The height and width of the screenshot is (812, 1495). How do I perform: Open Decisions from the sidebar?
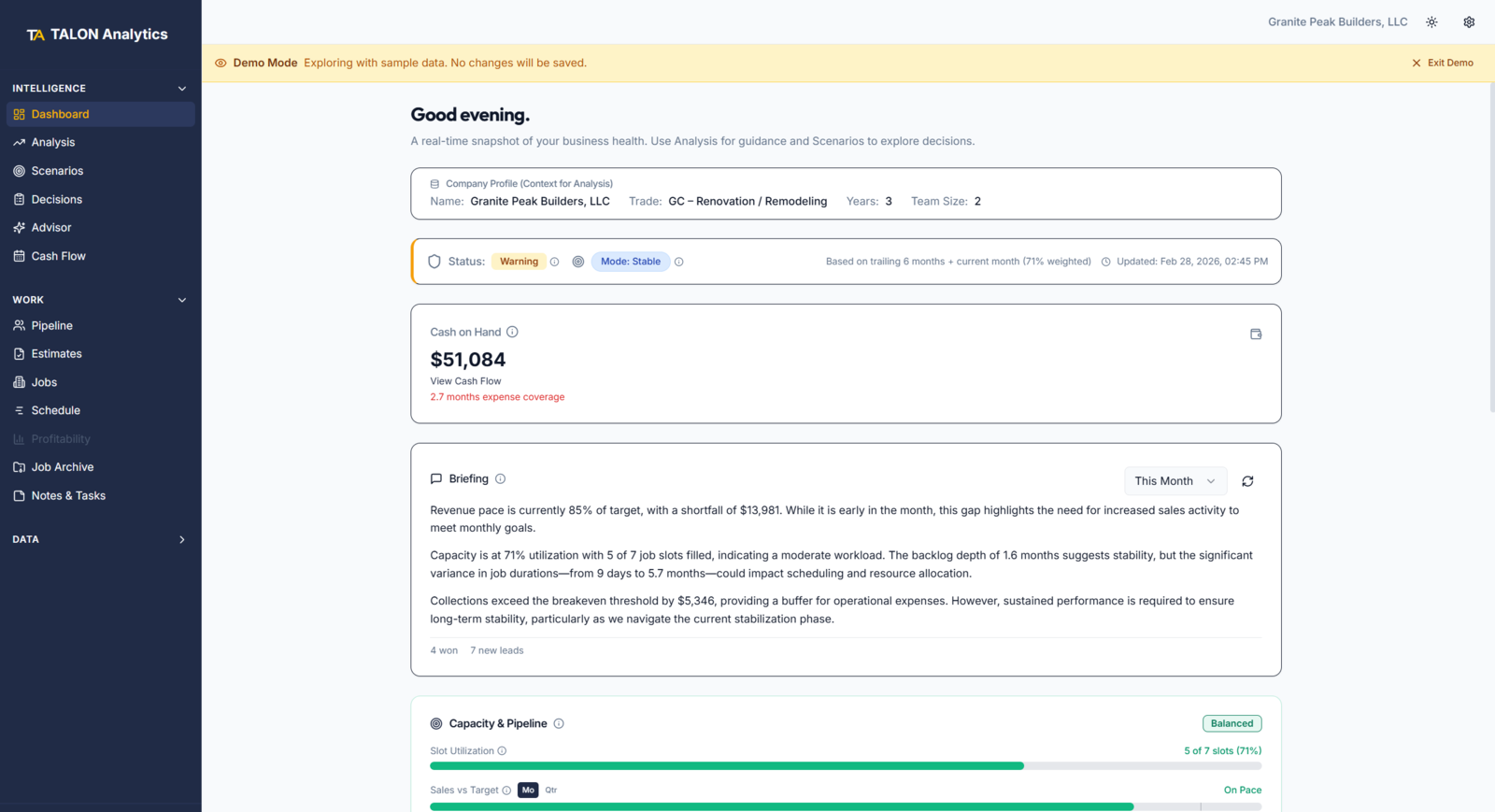click(x=101, y=199)
